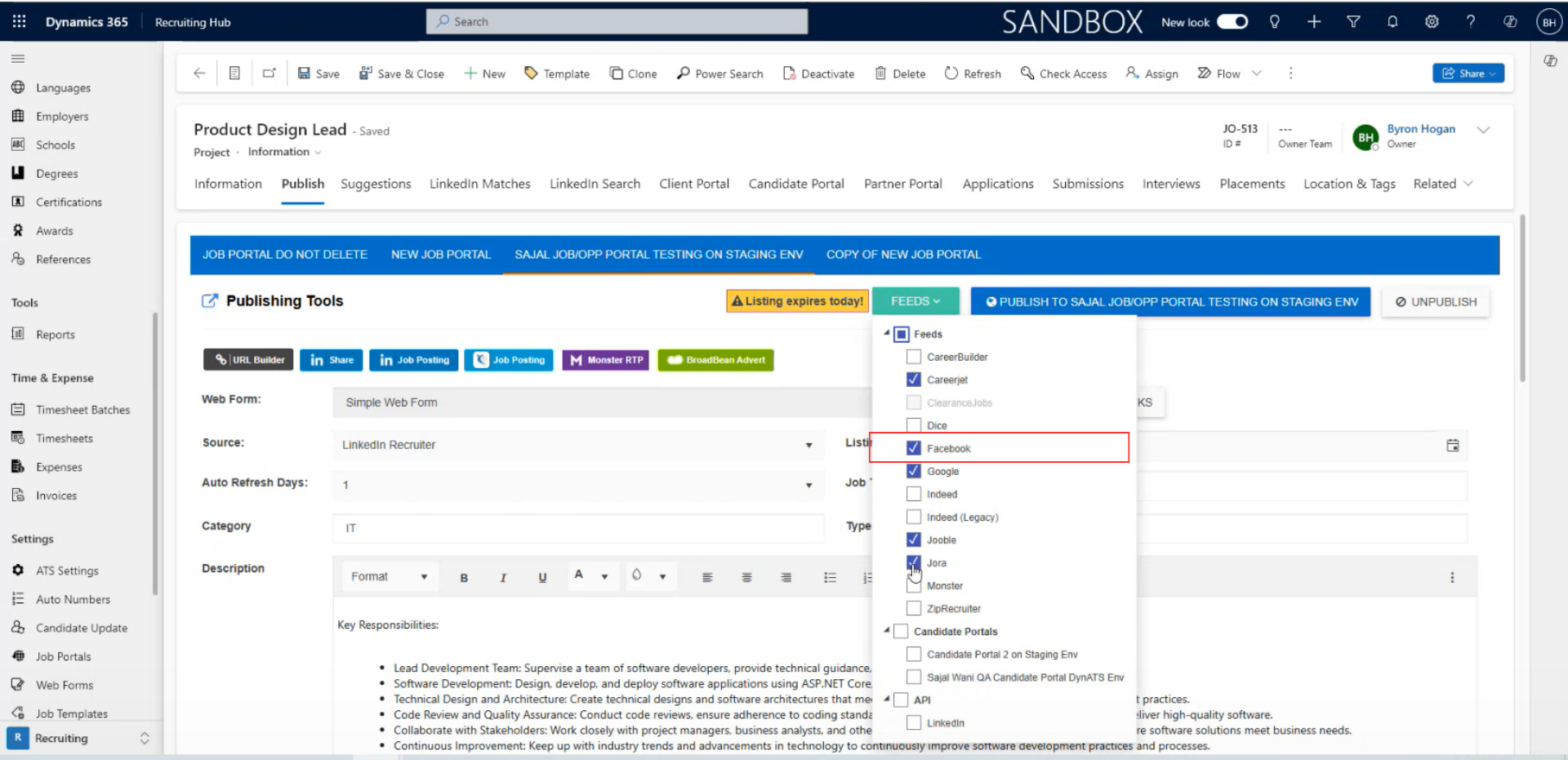Collapse the Feeds tree group

pos(886,333)
